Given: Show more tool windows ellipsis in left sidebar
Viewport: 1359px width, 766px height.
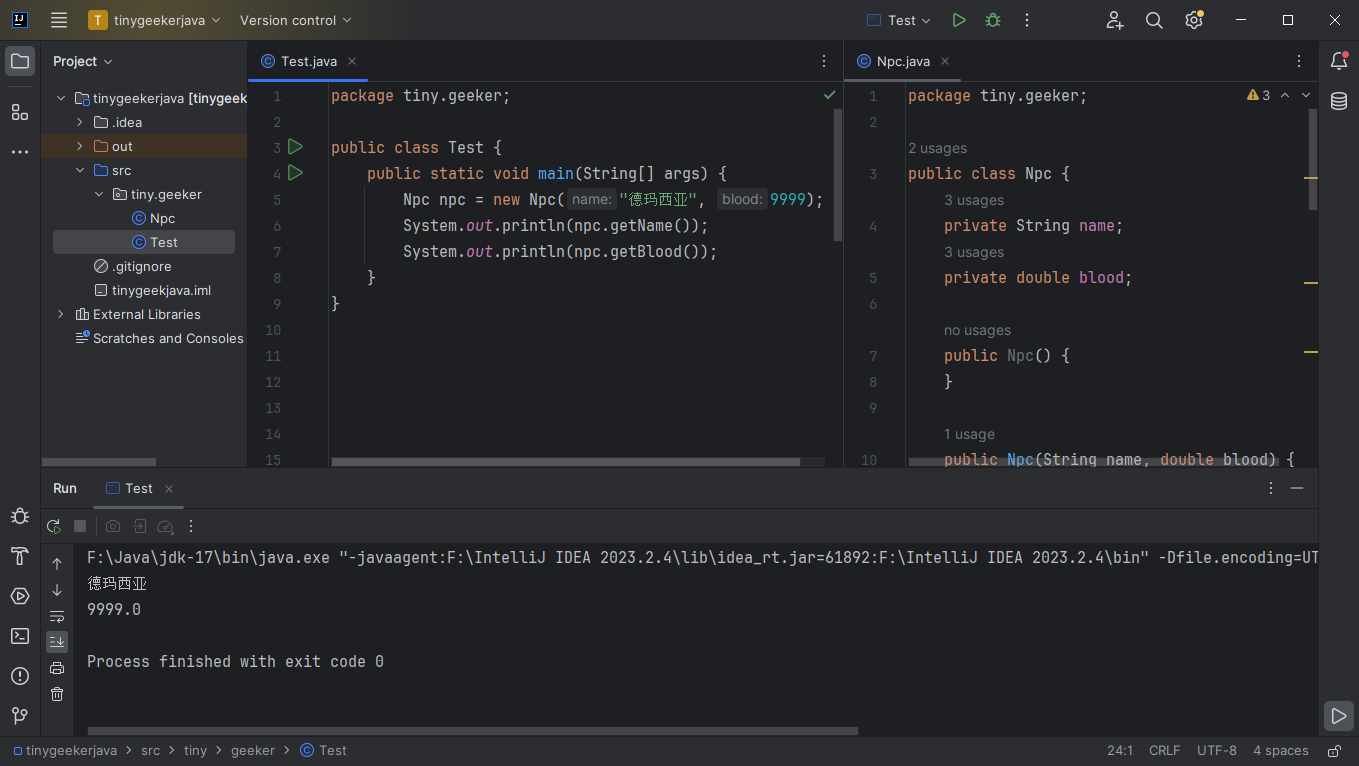Looking at the screenshot, I should coord(20,152).
